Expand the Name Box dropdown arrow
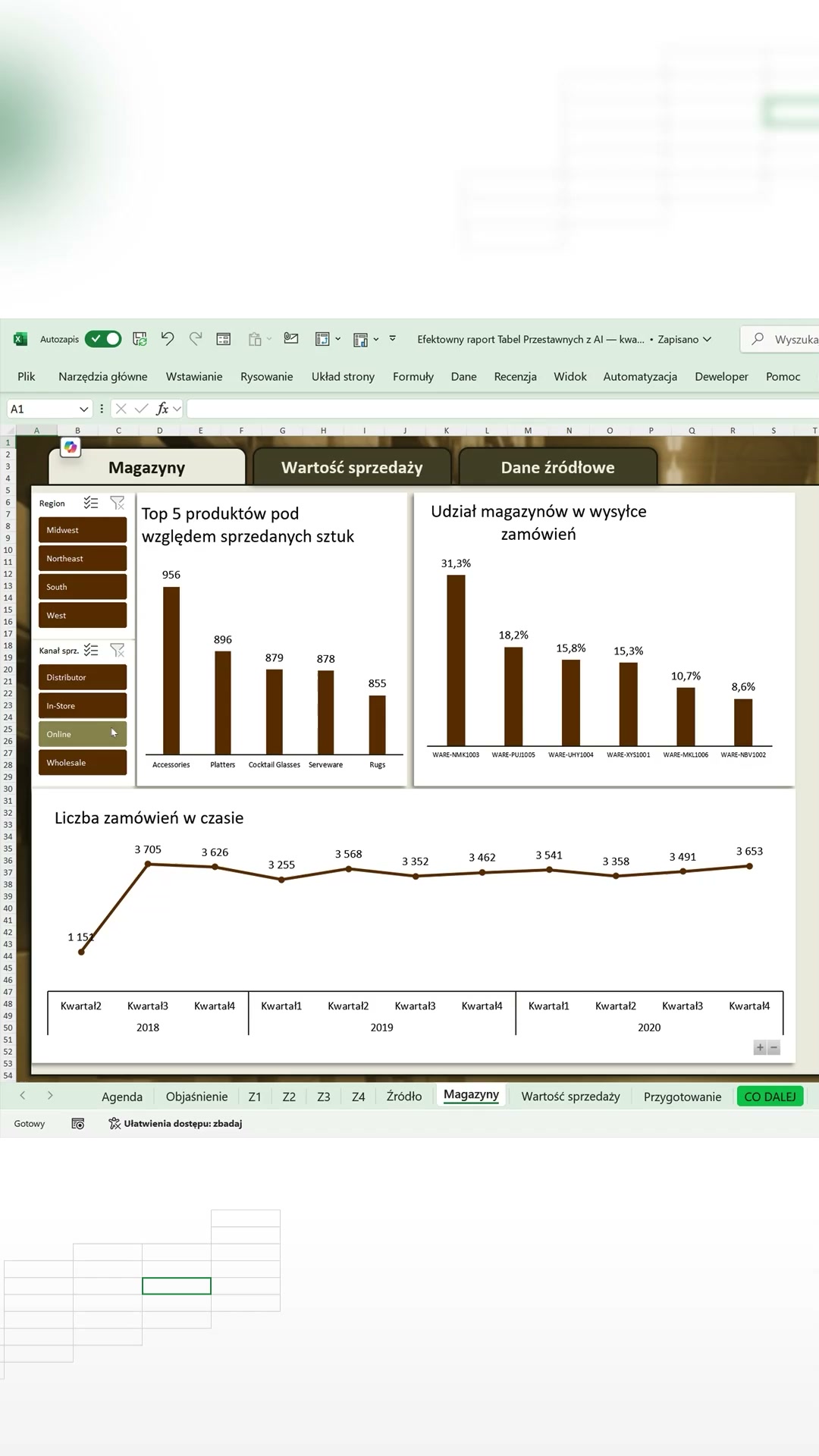Viewport: 819px width, 1456px height. (83, 409)
